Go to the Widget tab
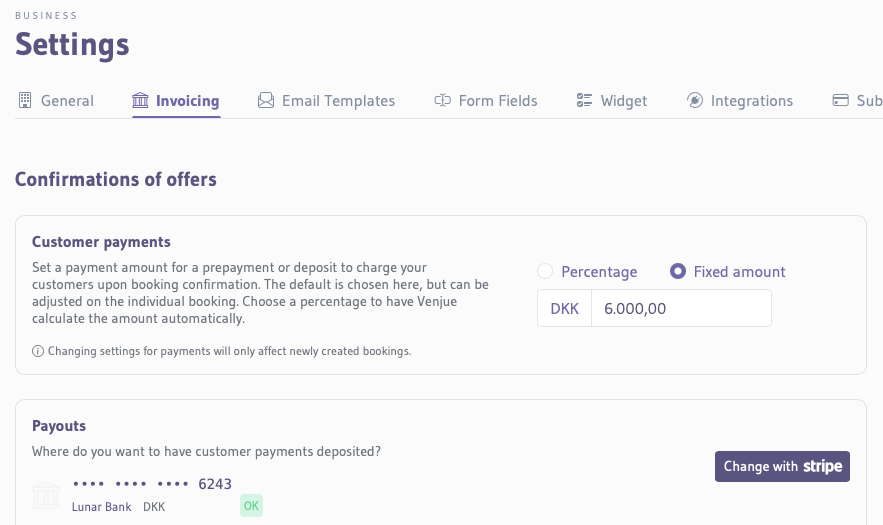This screenshot has width=883, height=525. [624, 100]
